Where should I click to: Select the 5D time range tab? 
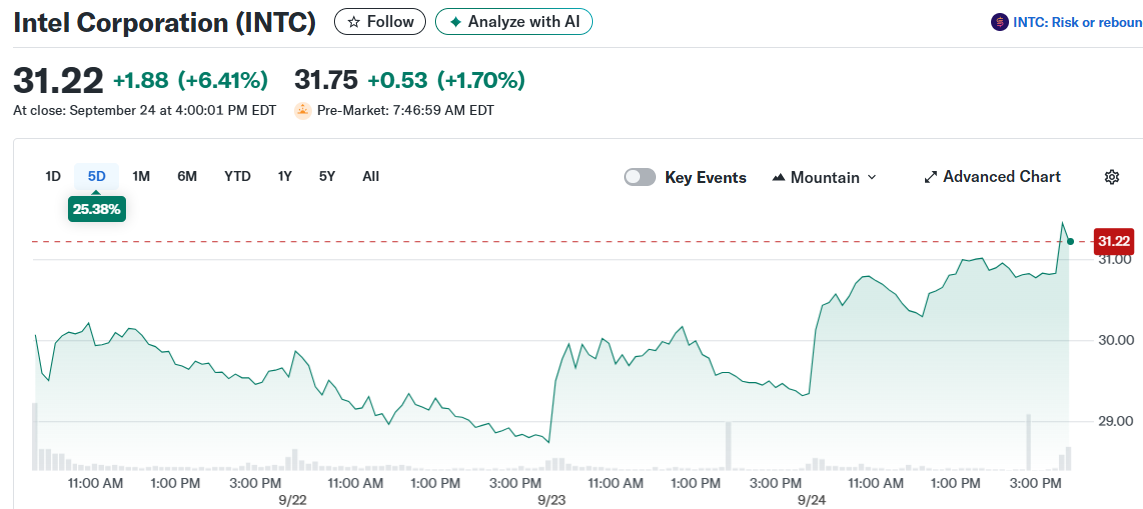[x=96, y=176]
